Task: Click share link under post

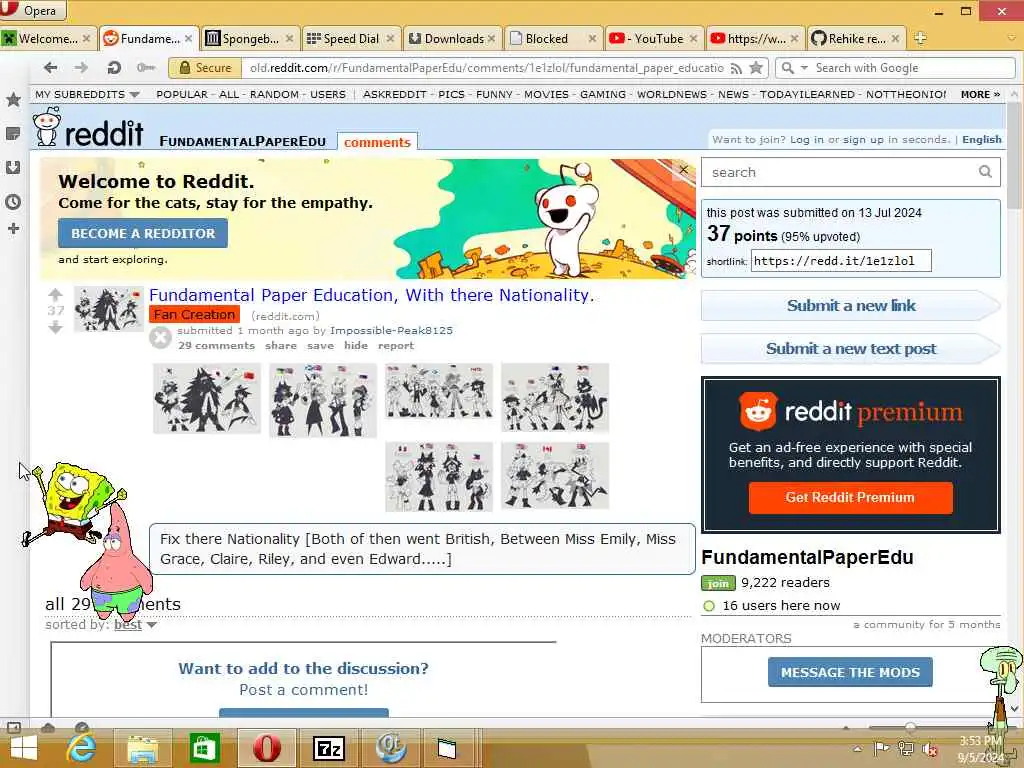Action: (281, 345)
